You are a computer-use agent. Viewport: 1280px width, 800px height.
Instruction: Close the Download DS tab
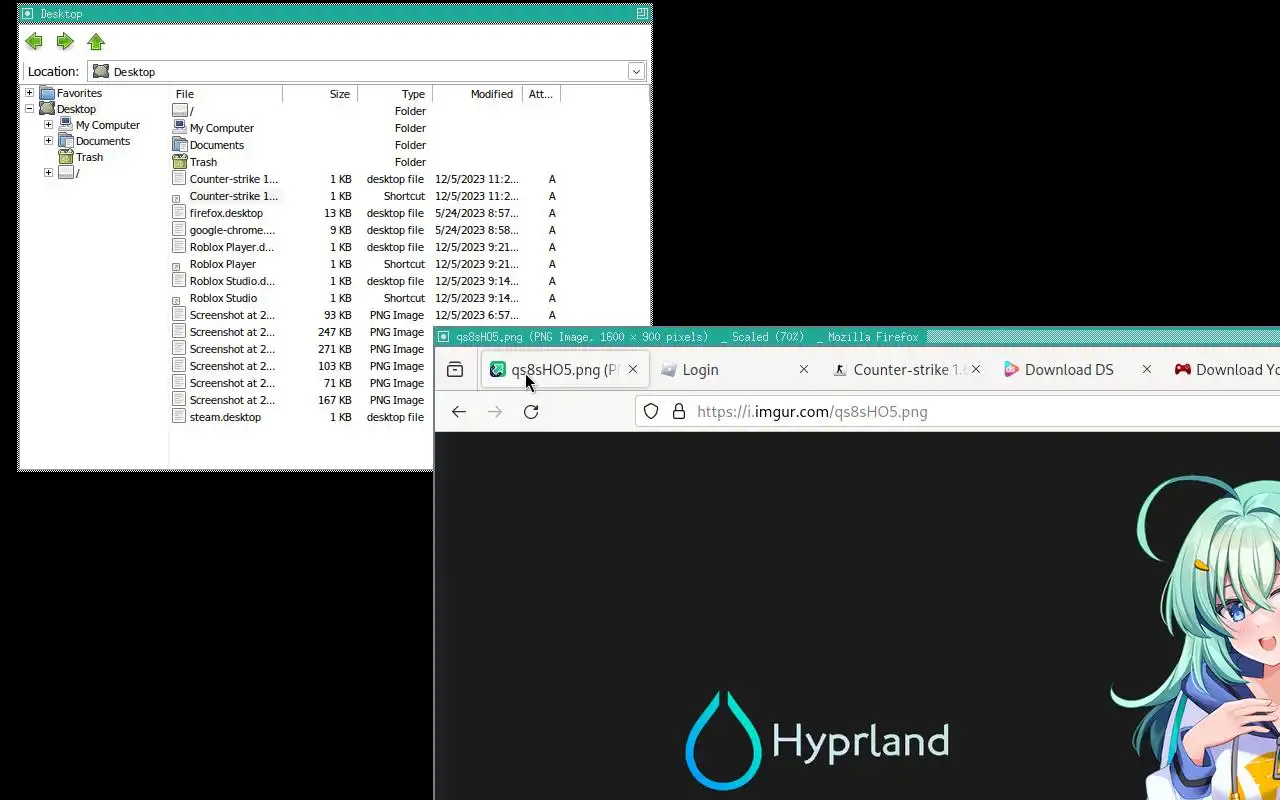point(1146,369)
